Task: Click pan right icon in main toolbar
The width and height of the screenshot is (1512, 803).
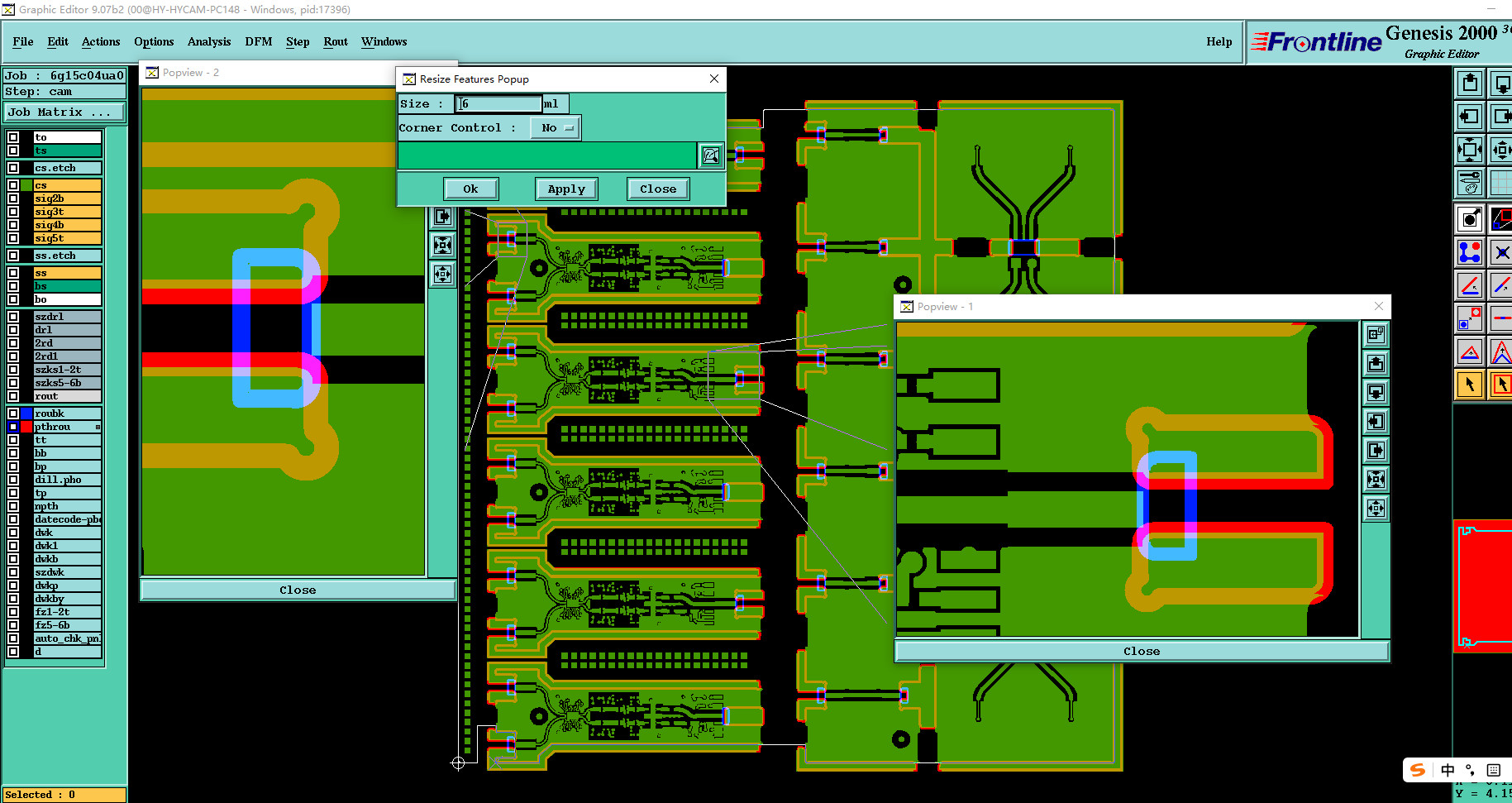Action: pos(1501,117)
